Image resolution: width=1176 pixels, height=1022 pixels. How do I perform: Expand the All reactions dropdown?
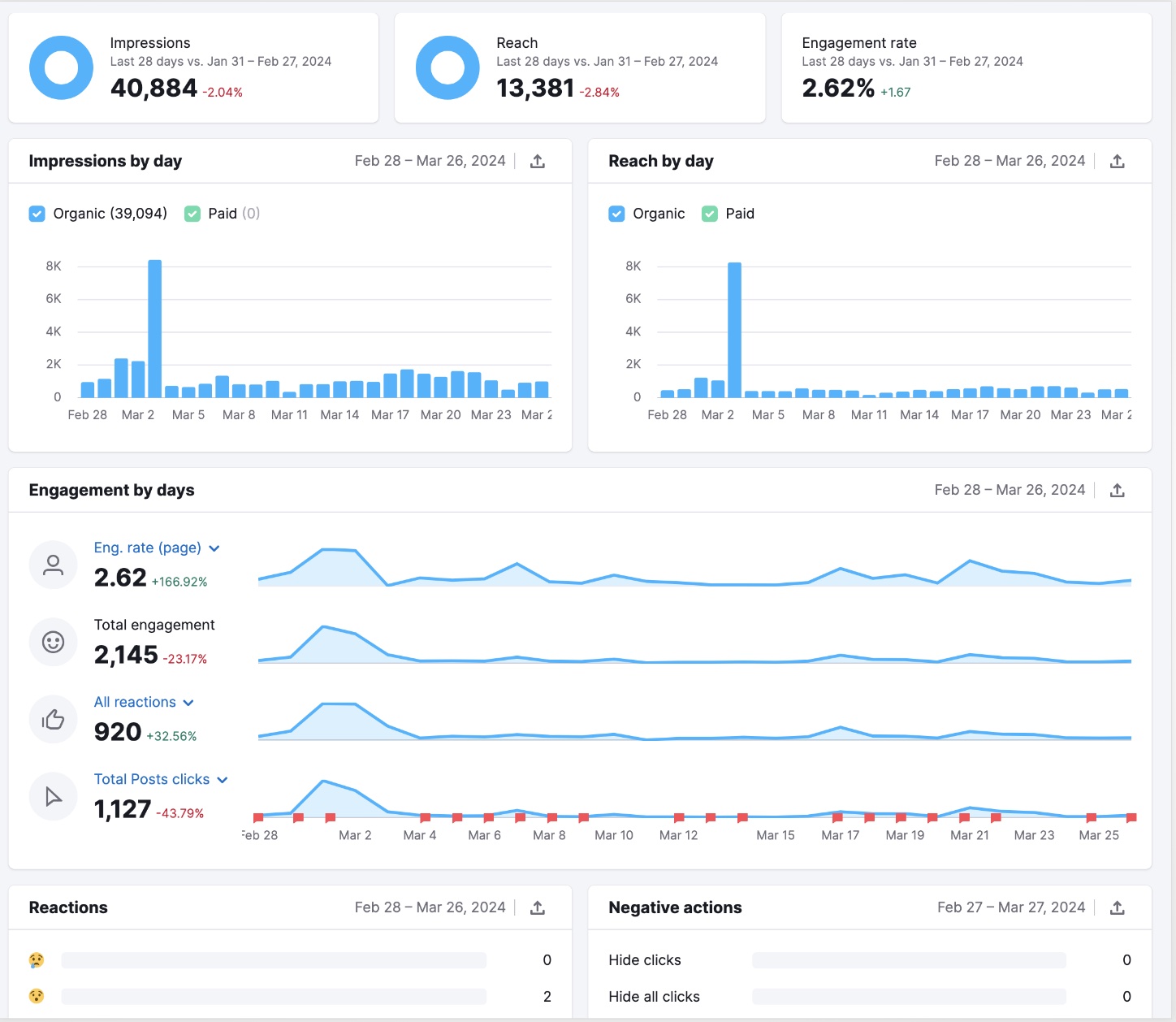tap(188, 702)
